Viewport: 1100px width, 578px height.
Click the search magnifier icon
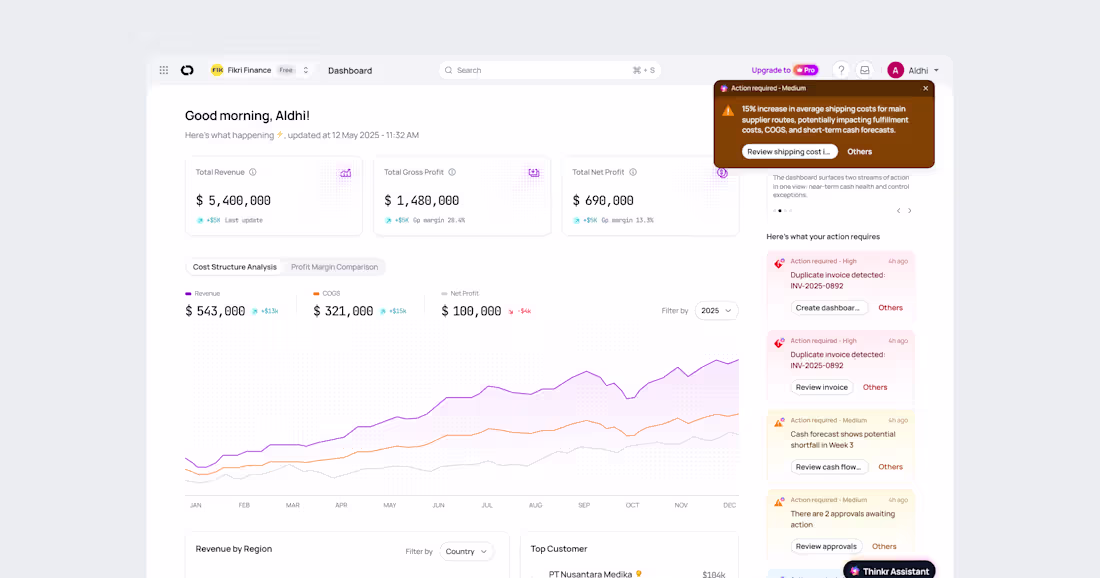click(x=448, y=70)
